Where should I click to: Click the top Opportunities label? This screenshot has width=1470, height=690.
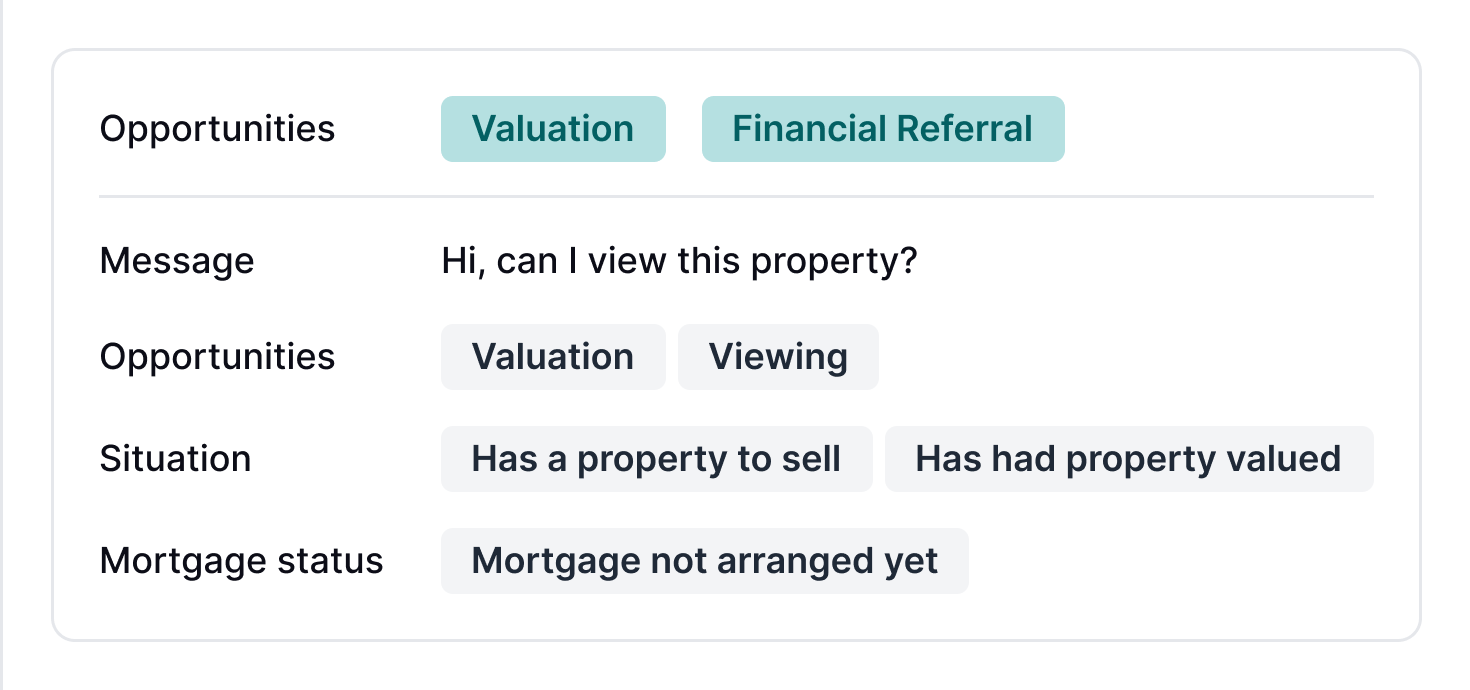tap(217, 128)
